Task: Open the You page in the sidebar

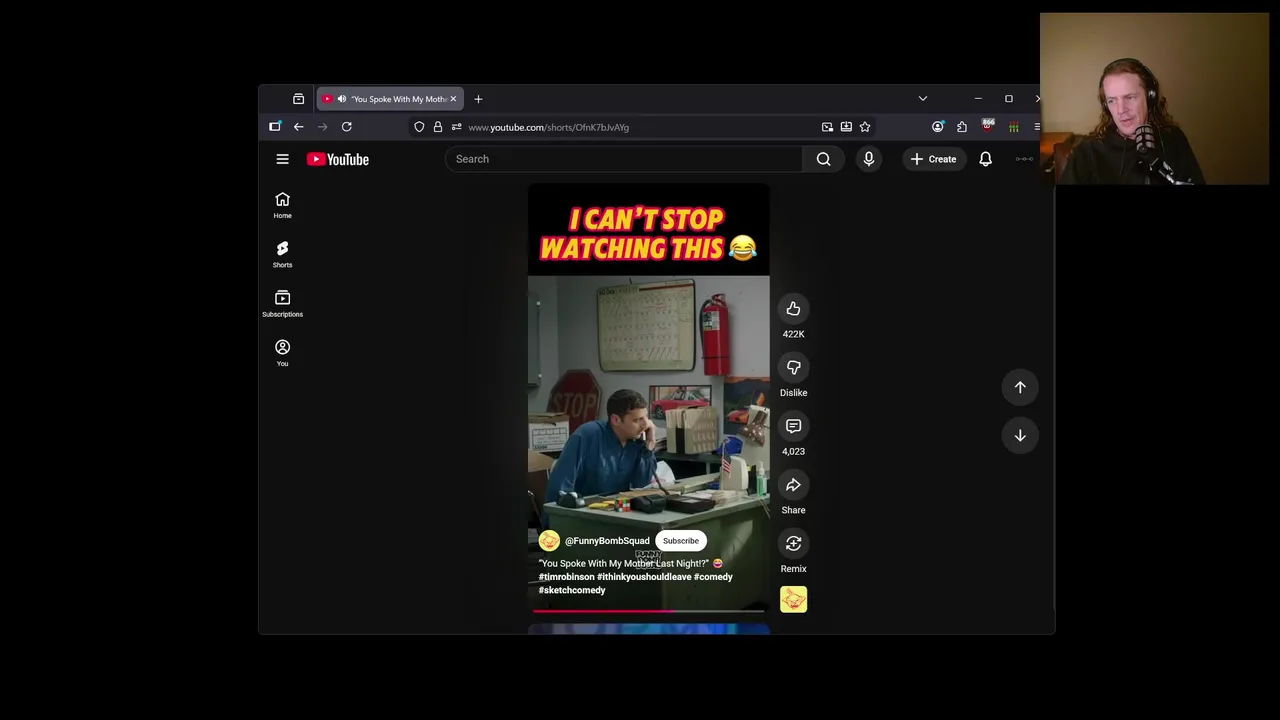Action: pos(283,352)
